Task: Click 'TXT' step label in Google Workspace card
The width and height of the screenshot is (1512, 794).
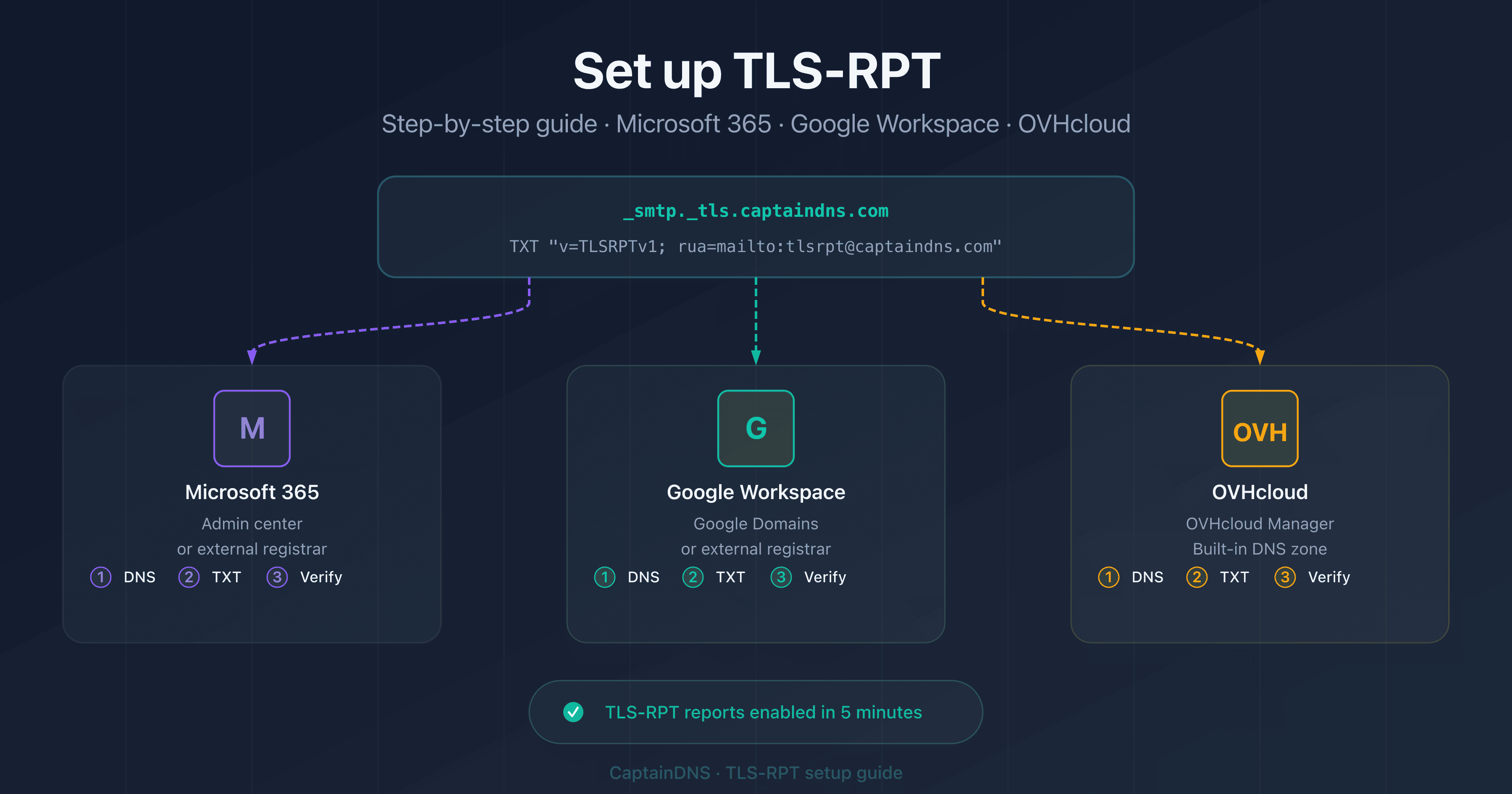Action: point(730,577)
